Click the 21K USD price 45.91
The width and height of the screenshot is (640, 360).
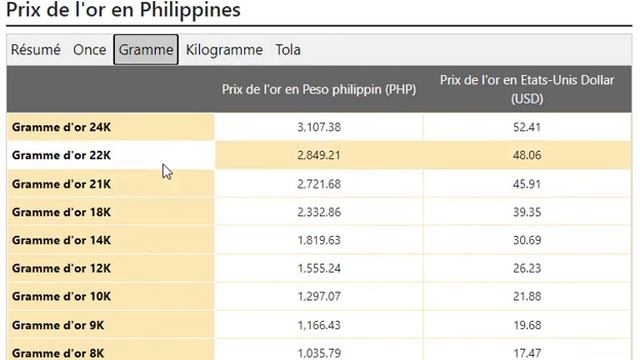pos(527,184)
